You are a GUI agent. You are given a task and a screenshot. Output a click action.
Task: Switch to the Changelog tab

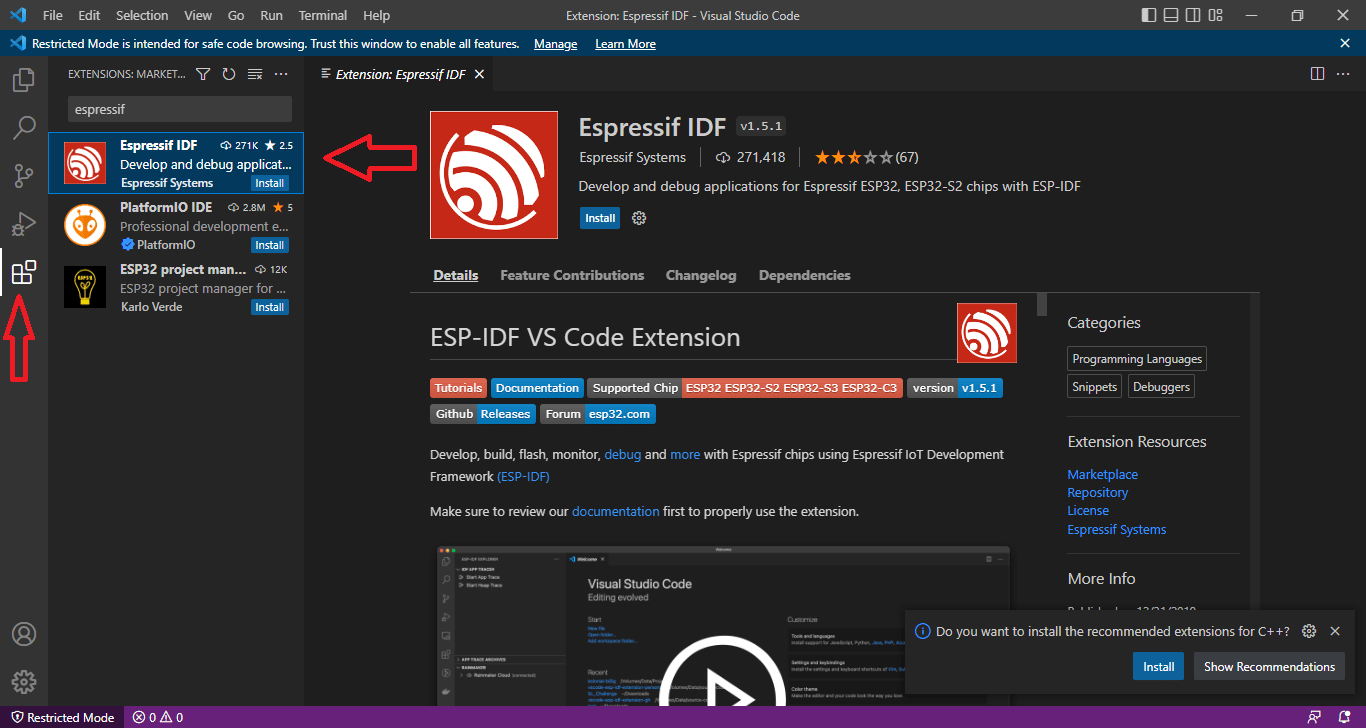tap(701, 275)
